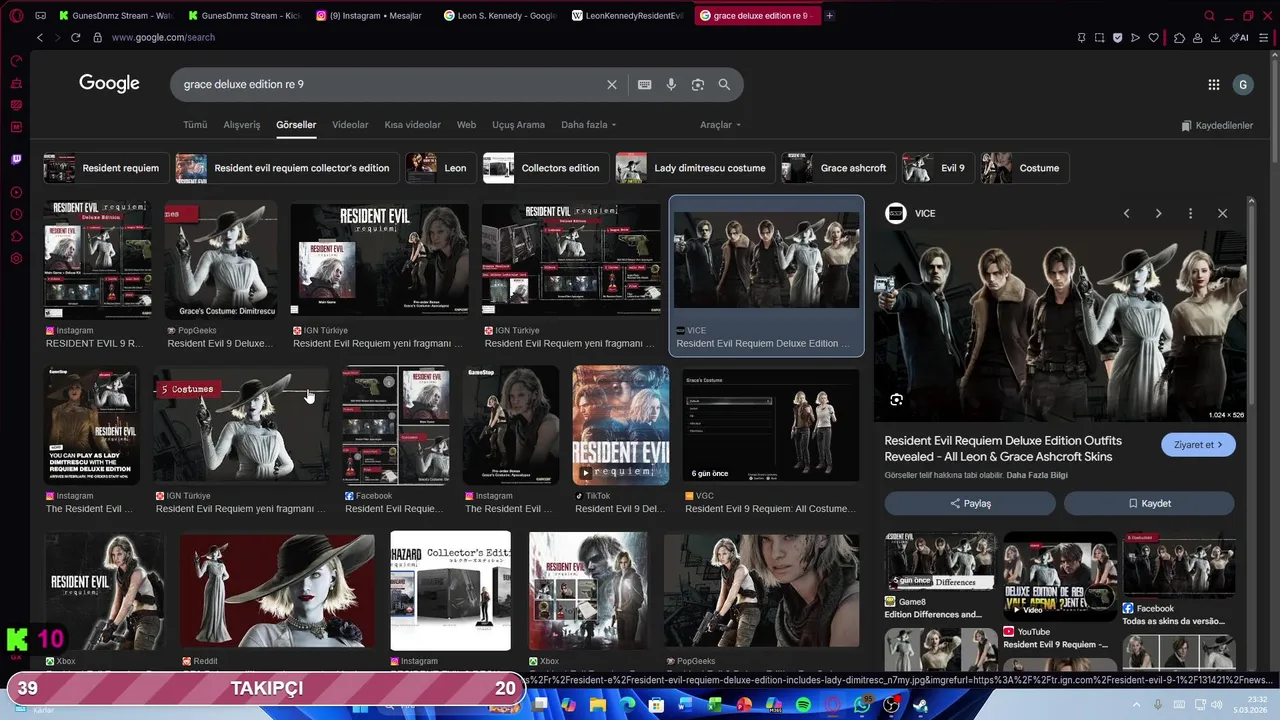Screen dimensions: 1280x720
Task: Open Twitch panel in sidebar
Action: (16, 160)
